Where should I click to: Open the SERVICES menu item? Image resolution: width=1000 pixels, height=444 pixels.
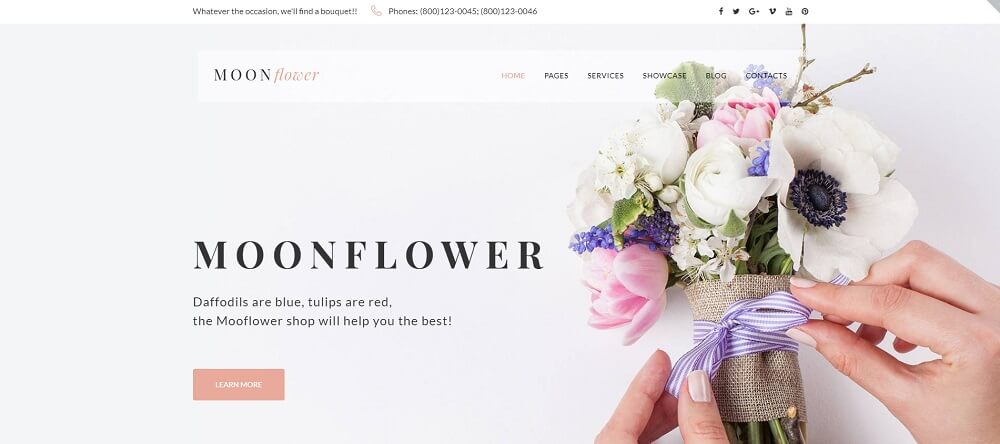point(605,75)
